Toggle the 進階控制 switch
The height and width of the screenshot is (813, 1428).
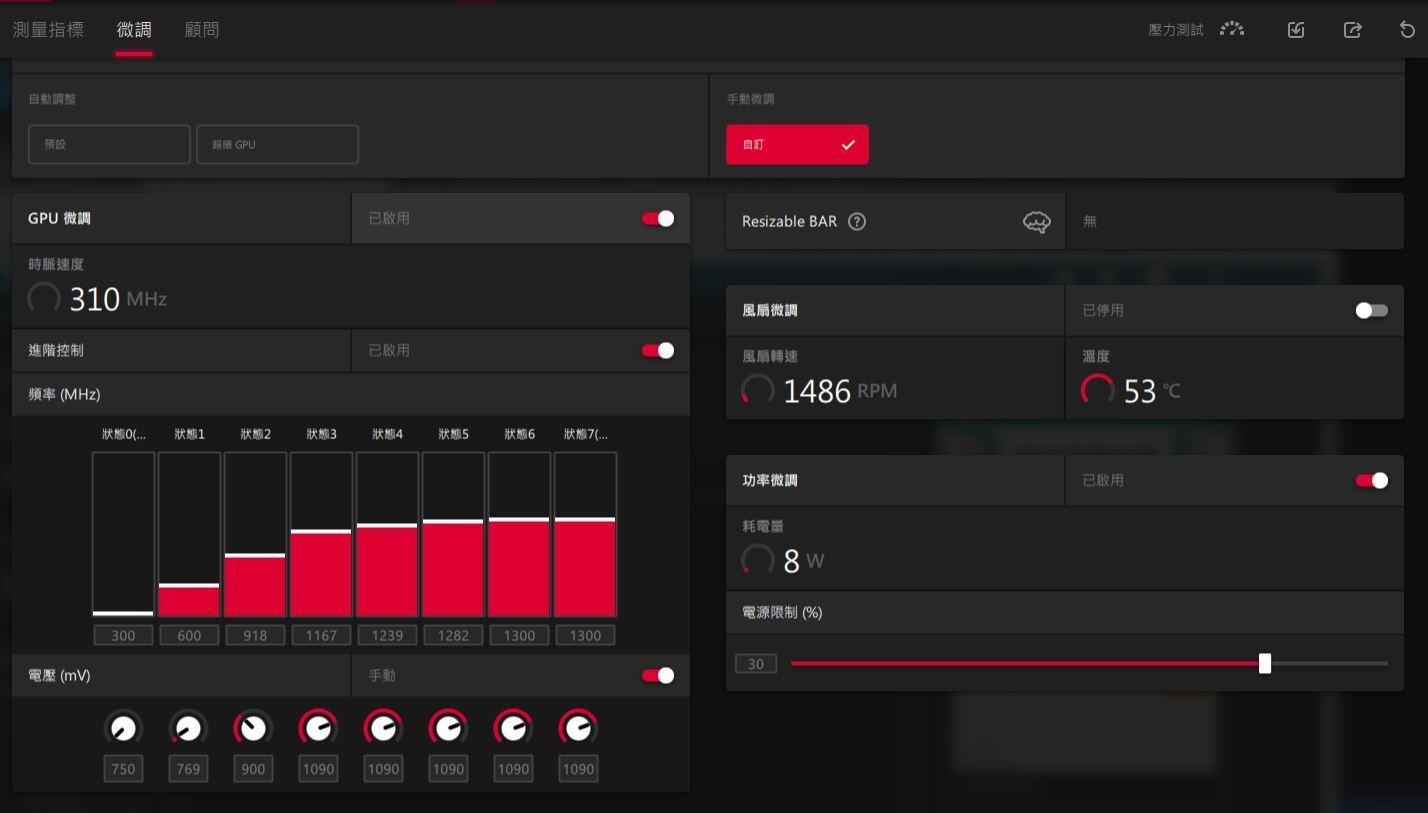(658, 350)
